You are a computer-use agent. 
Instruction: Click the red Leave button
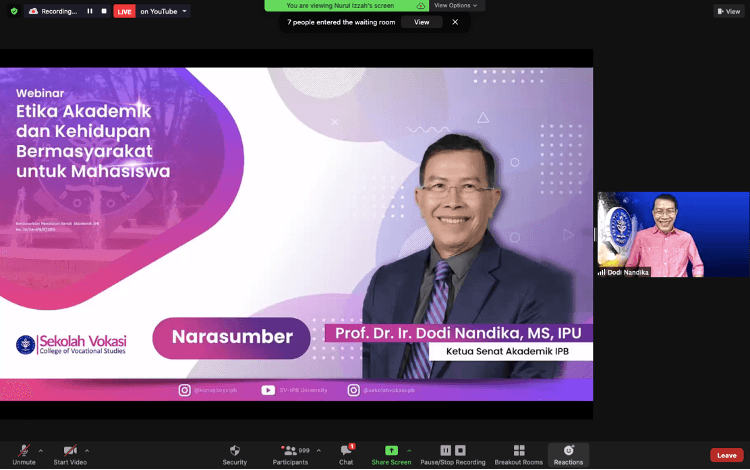[727, 455]
